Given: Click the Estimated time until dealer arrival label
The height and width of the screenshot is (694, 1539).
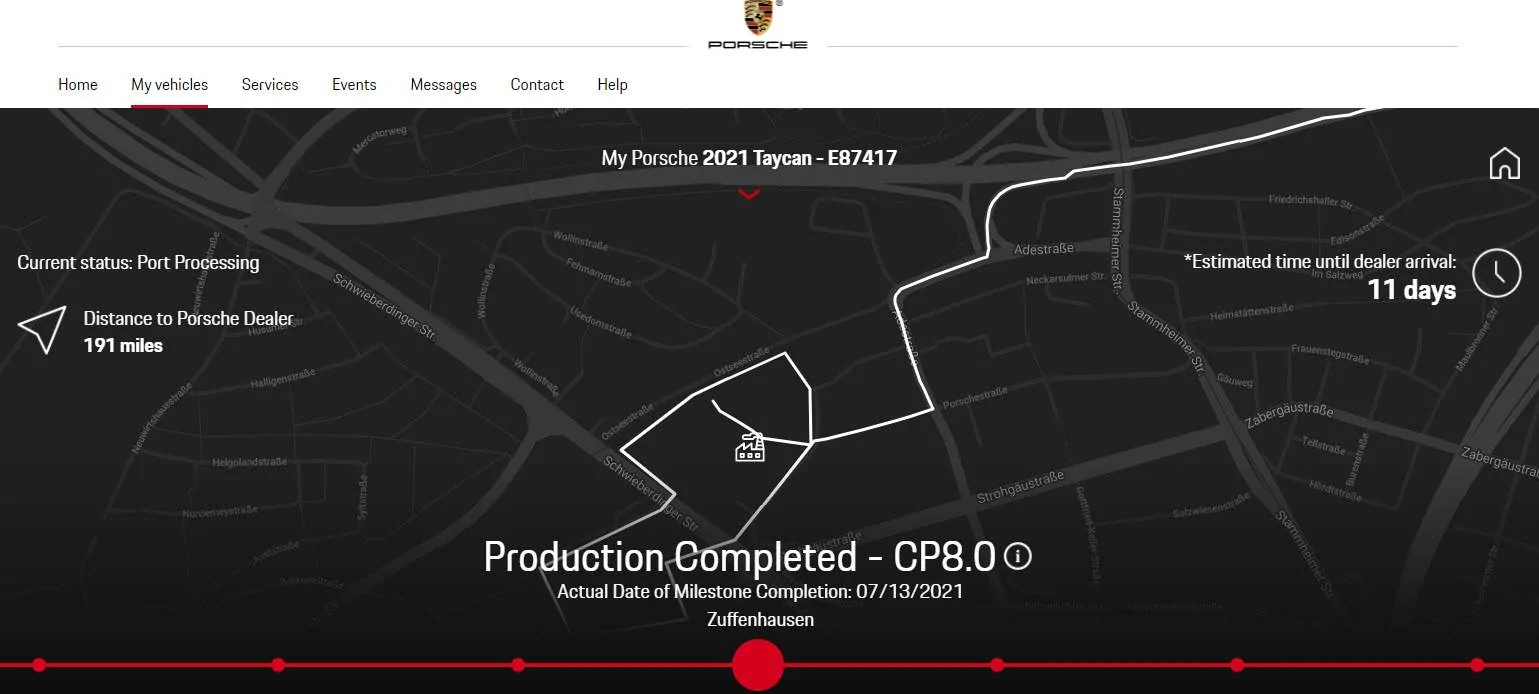Looking at the screenshot, I should (x=1320, y=262).
